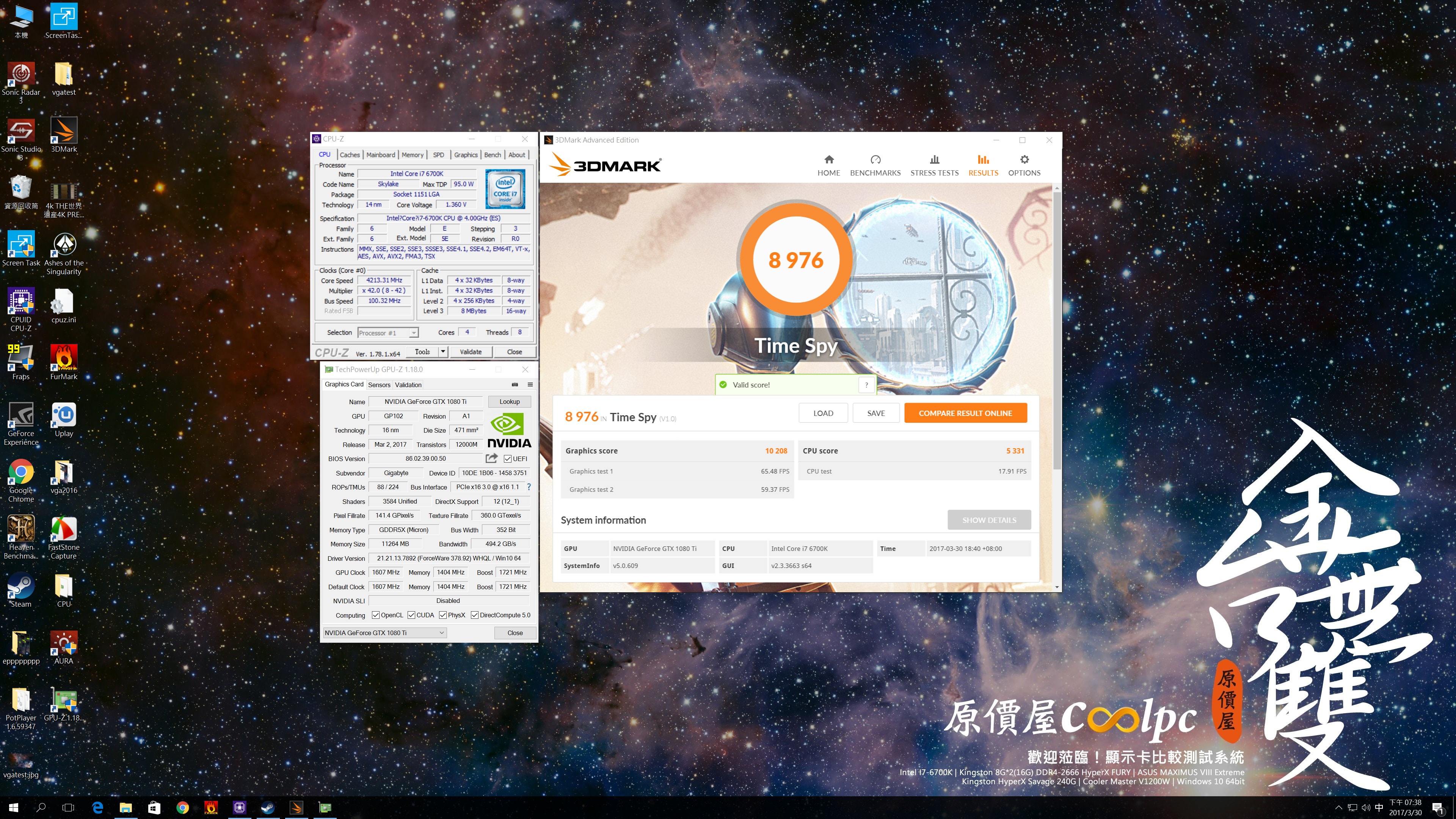Click the CPU-Z Validate button

(471, 351)
